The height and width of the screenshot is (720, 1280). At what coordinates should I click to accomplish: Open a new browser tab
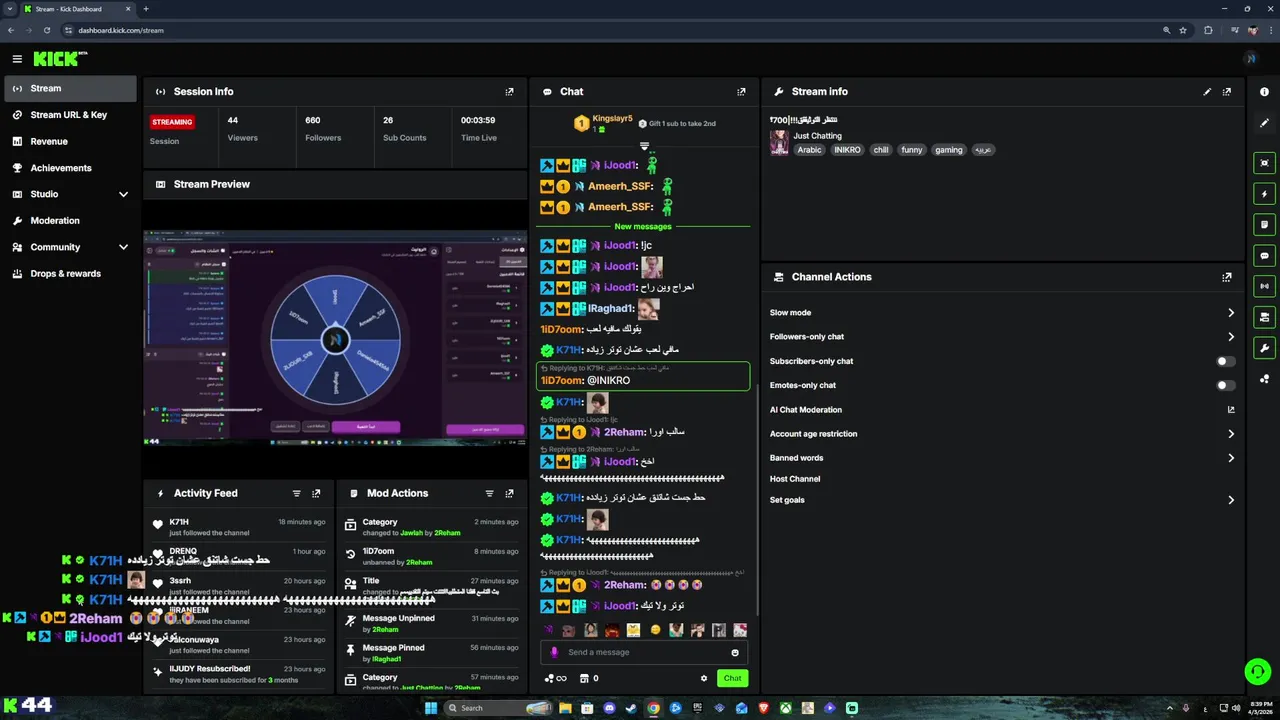pyautogui.click(x=146, y=9)
